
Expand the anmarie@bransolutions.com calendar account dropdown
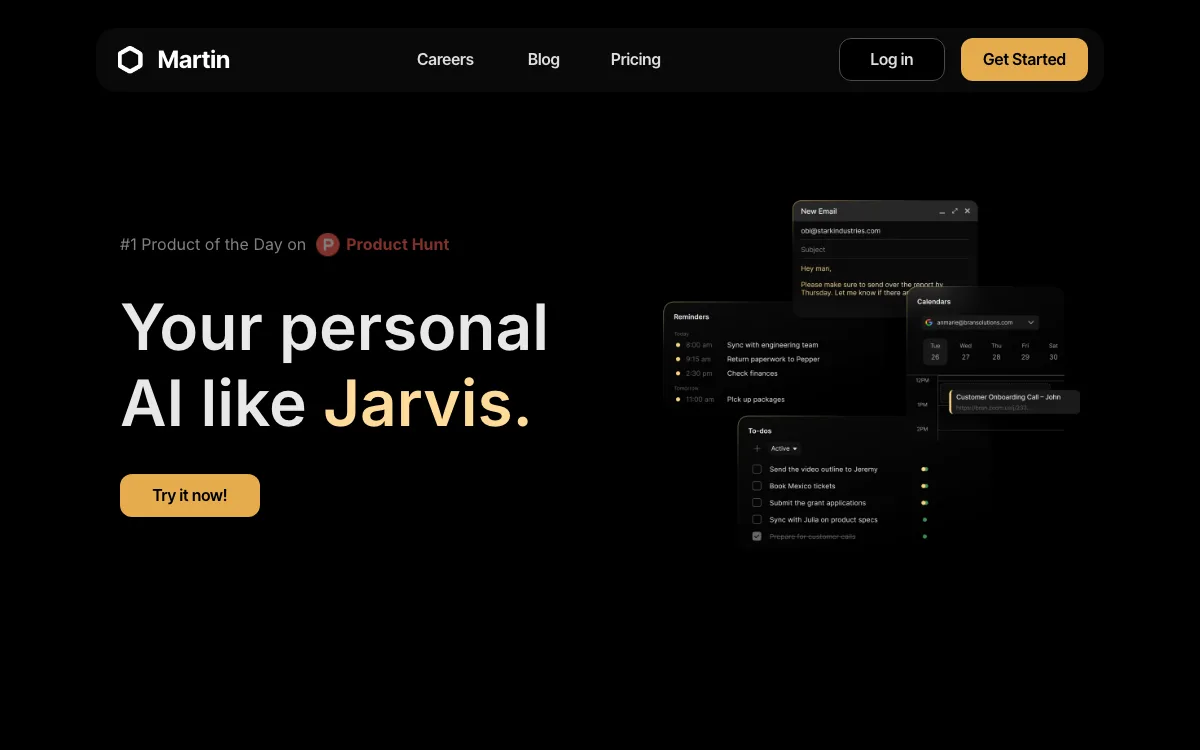[980, 323]
